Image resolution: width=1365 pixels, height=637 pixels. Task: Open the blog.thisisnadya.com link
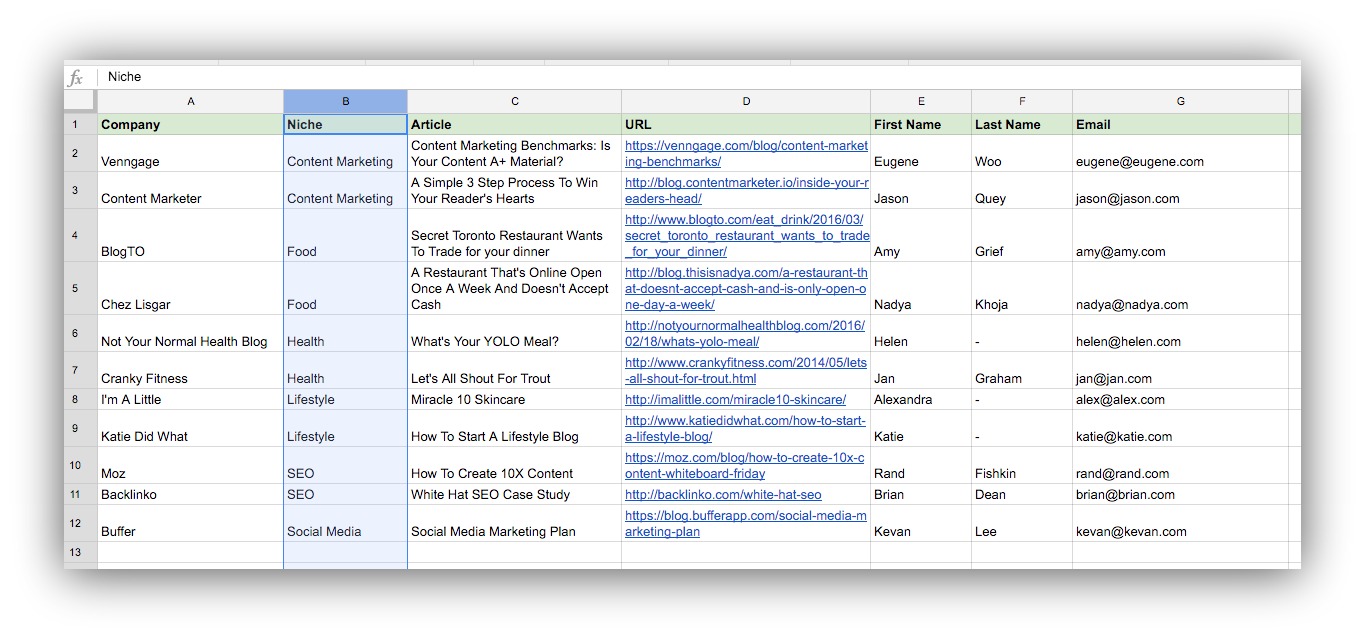click(746, 289)
